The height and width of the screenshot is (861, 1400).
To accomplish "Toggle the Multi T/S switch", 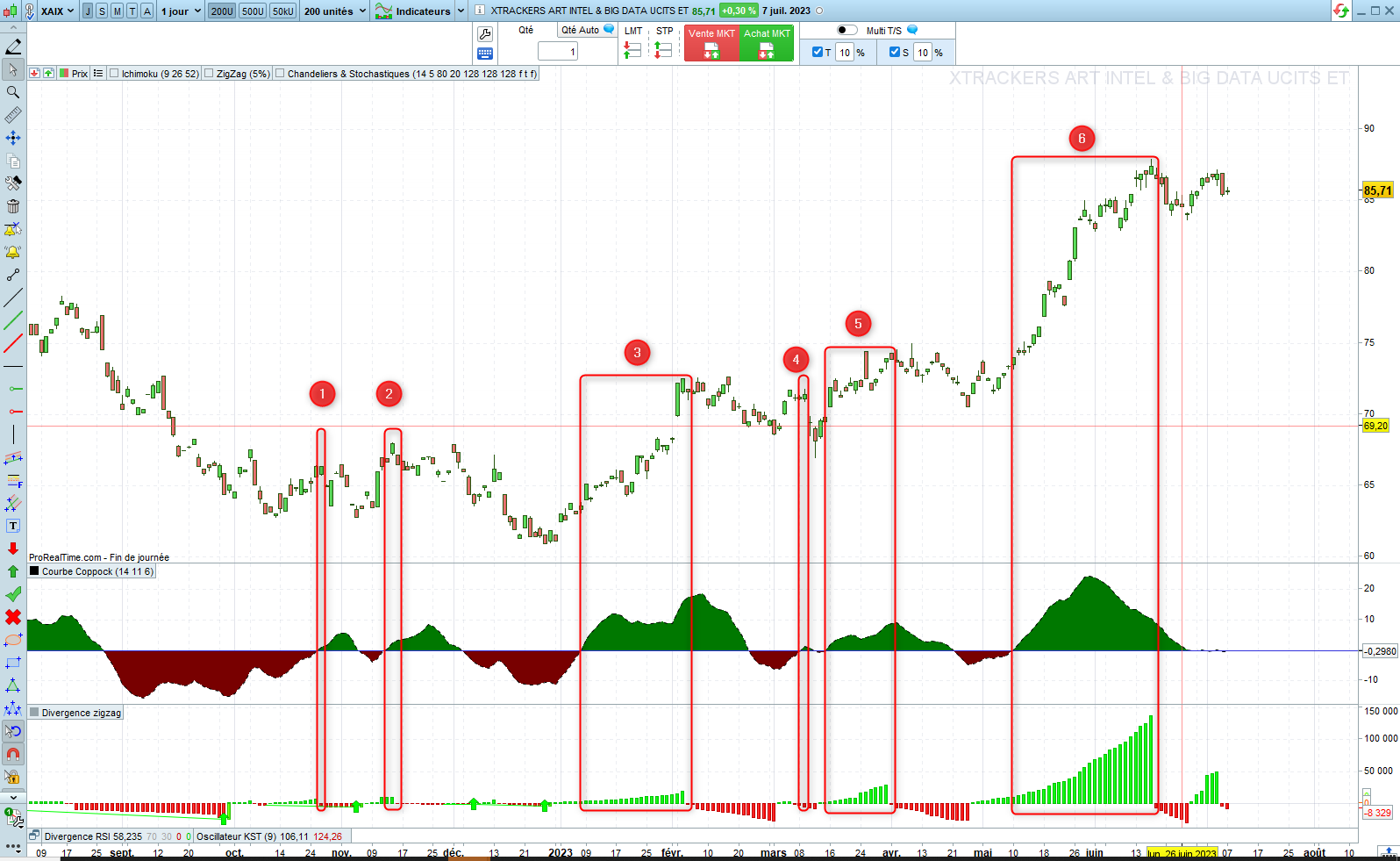I will (846, 30).
